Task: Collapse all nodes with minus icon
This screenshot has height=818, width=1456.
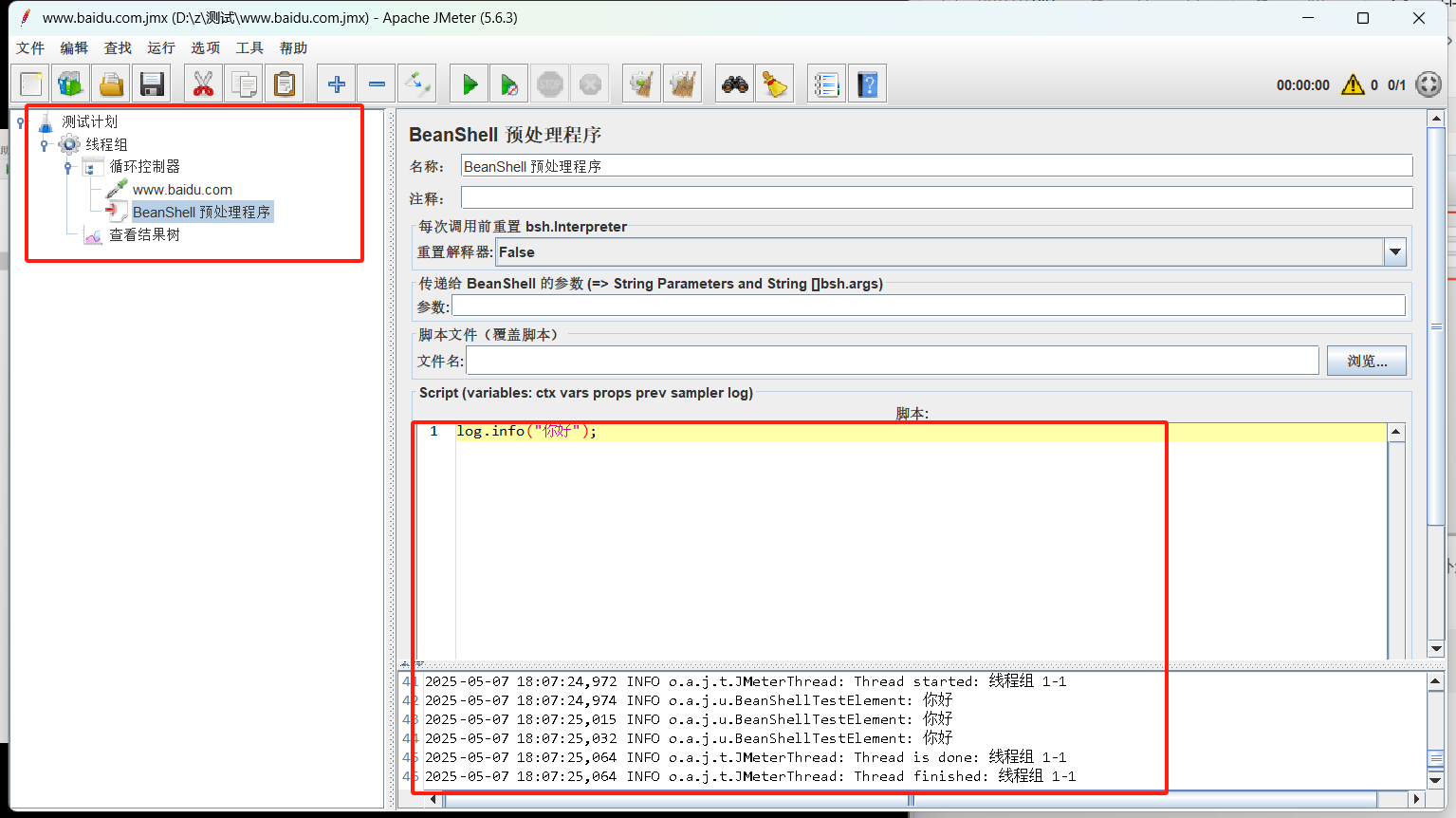Action: [377, 84]
